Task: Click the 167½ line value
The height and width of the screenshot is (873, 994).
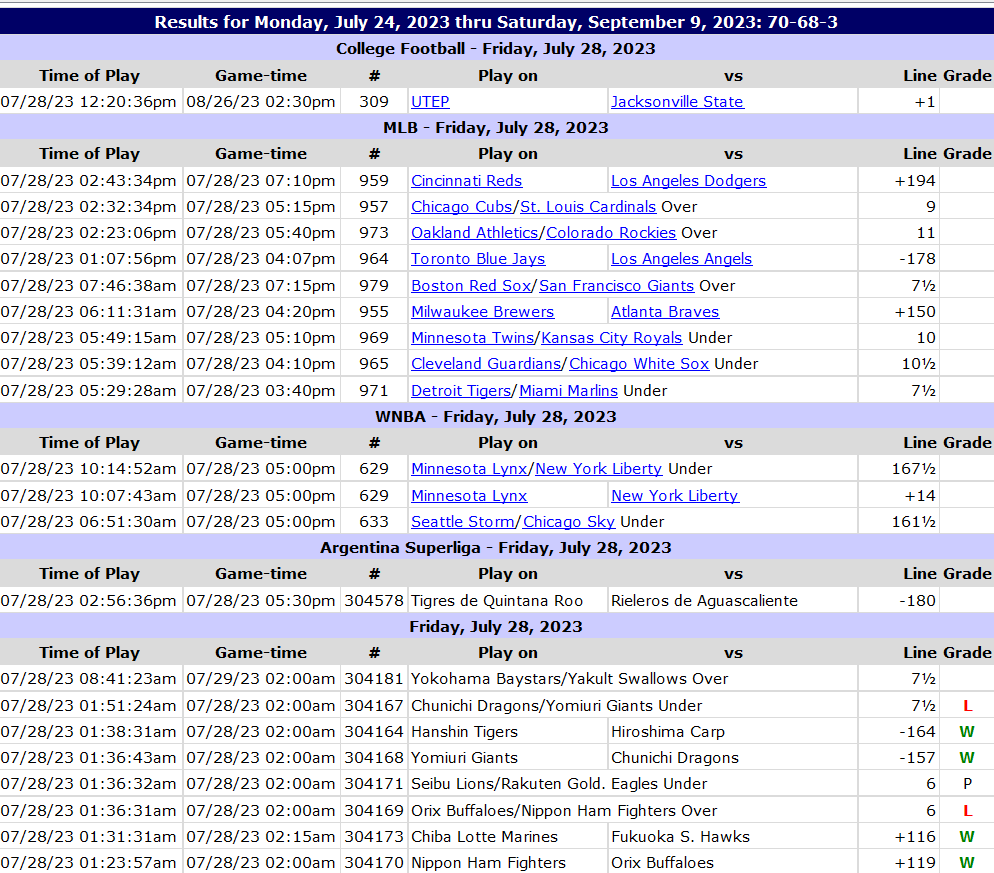Action: click(913, 469)
